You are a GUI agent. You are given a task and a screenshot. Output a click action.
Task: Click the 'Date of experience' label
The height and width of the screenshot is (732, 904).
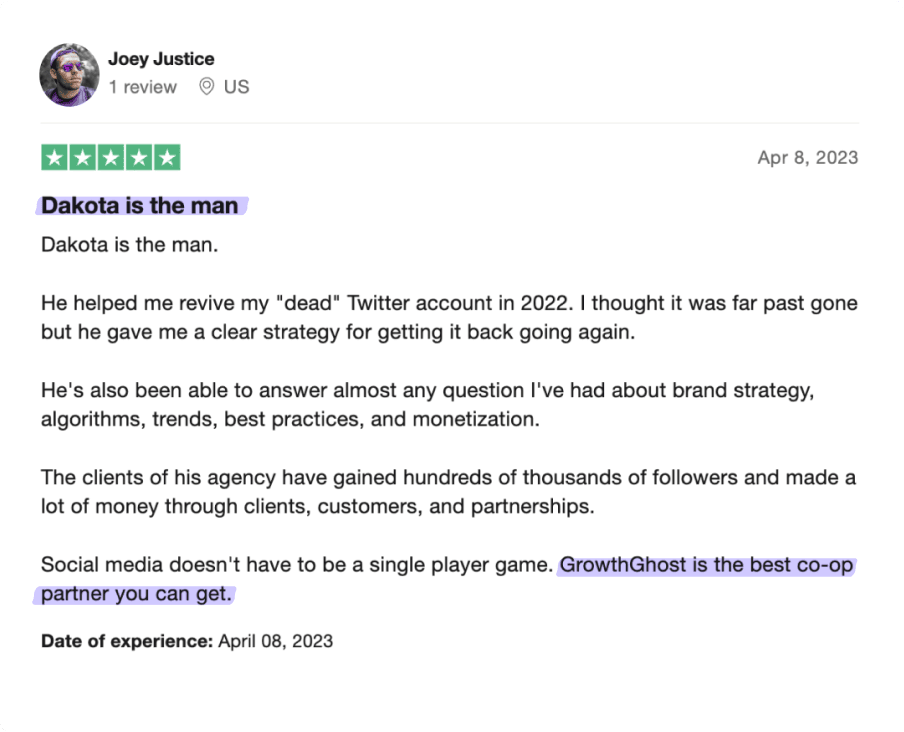pyautogui.click(x=127, y=641)
